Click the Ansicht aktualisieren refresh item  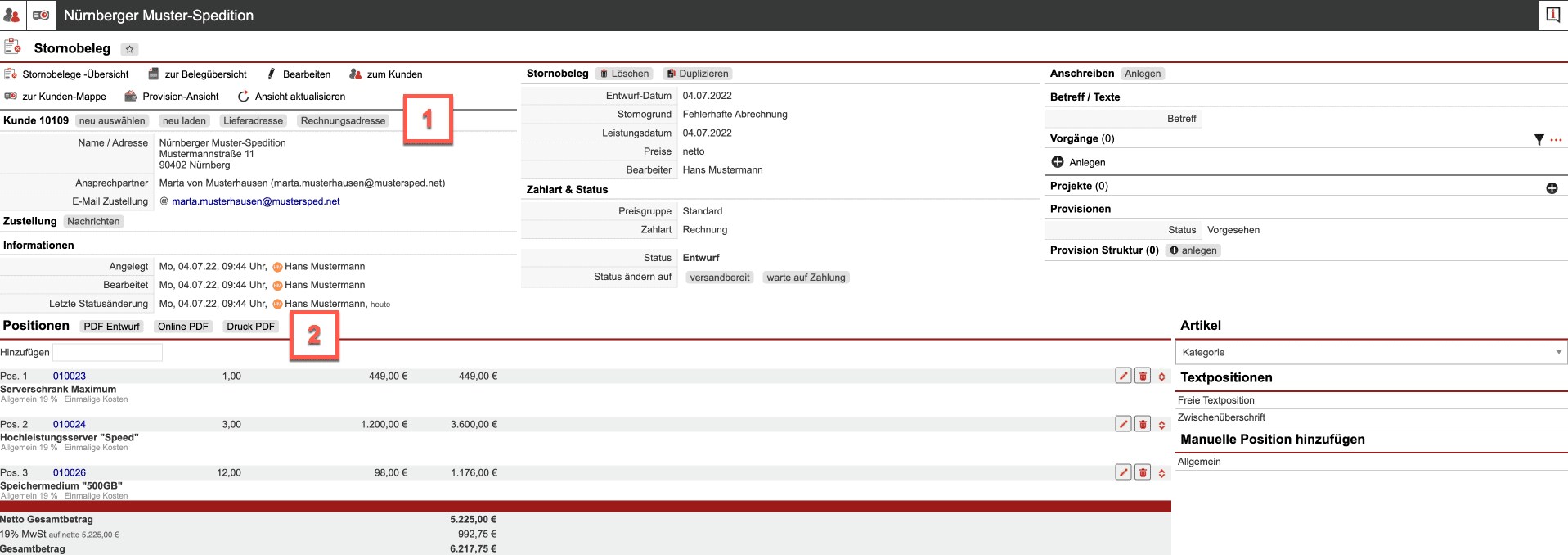coord(291,97)
